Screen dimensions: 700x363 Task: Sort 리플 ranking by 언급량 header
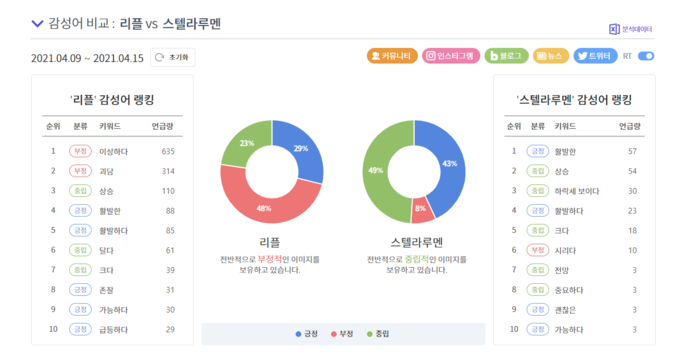[x=162, y=126]
